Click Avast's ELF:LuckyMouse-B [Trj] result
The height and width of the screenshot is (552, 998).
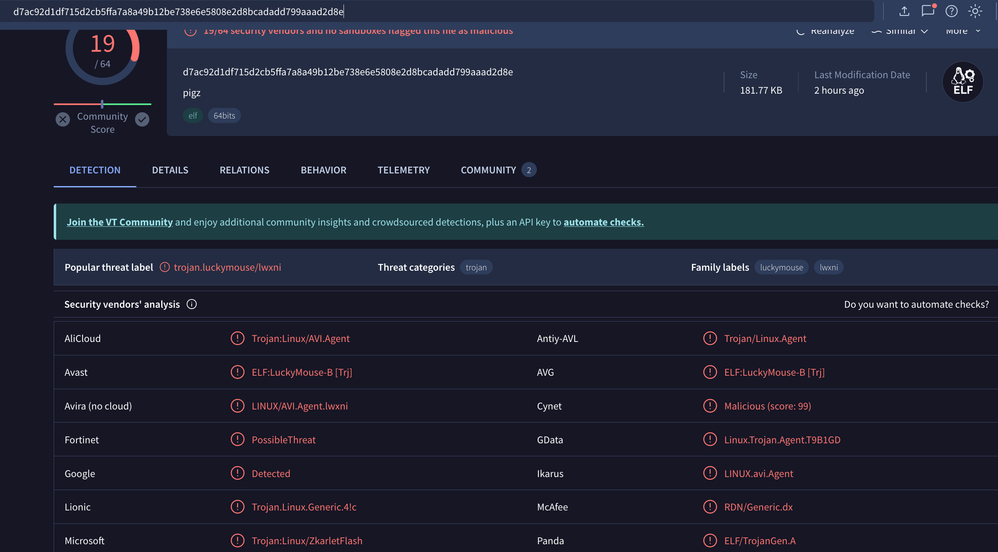[302, 372]
